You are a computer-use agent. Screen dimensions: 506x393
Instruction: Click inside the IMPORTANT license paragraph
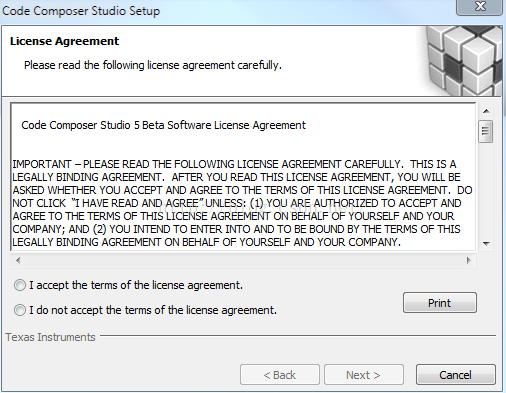pyautogui.click(x=242, y=203)
